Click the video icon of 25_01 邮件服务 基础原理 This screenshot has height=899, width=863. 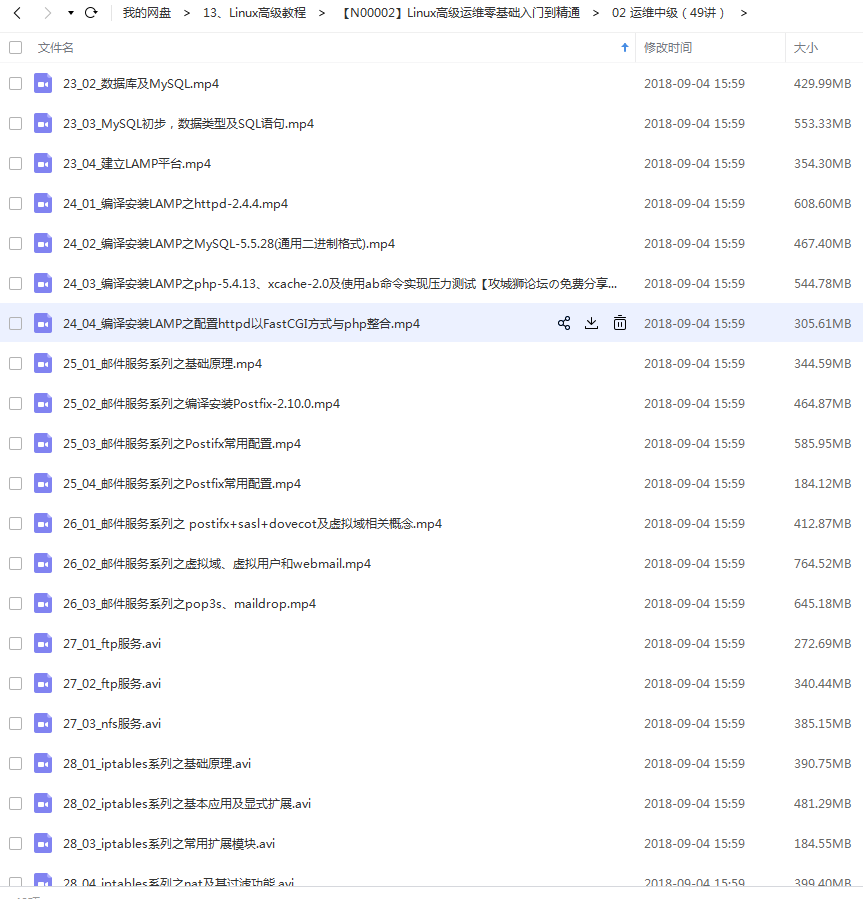[x=43, y=363]
